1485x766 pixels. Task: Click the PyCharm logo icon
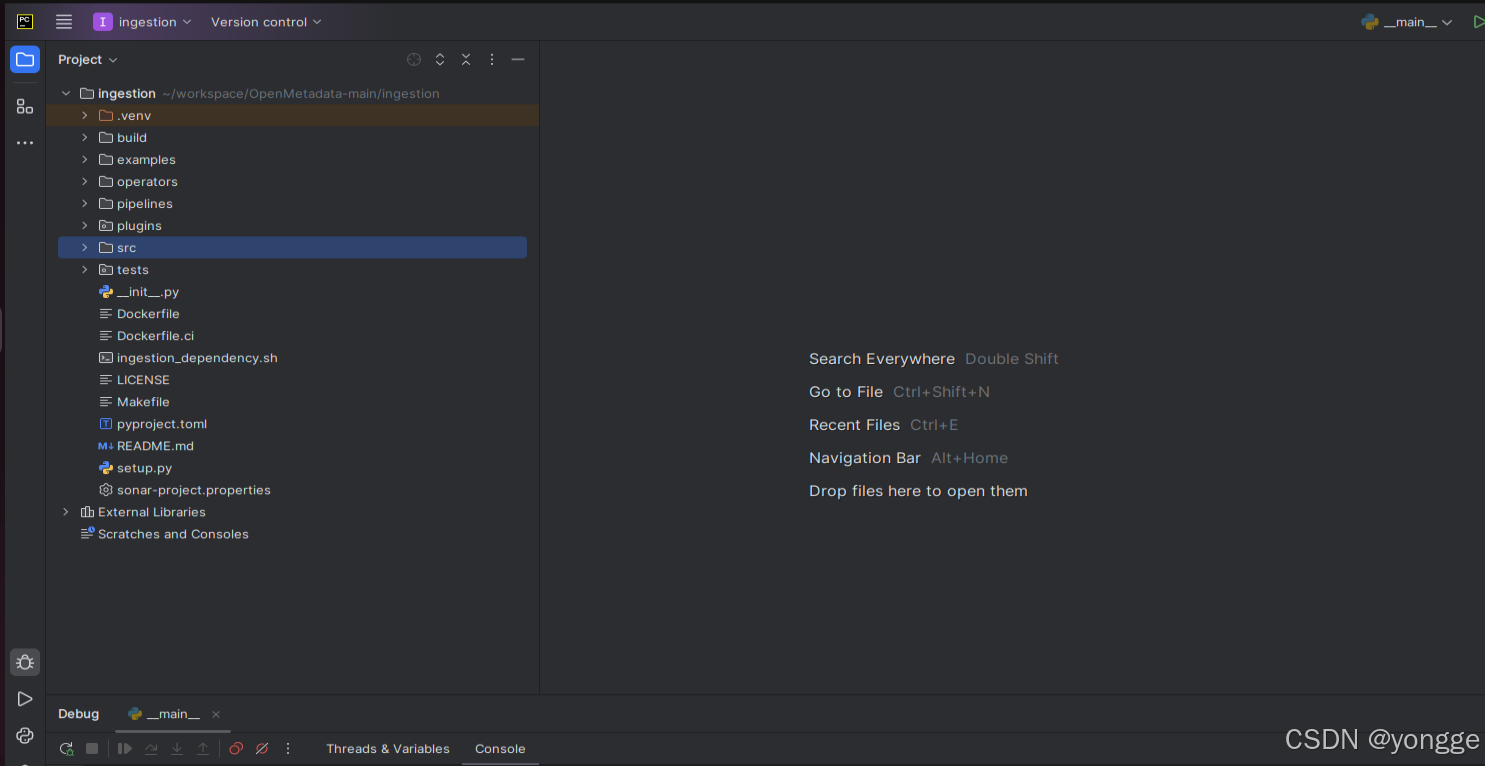25,22
